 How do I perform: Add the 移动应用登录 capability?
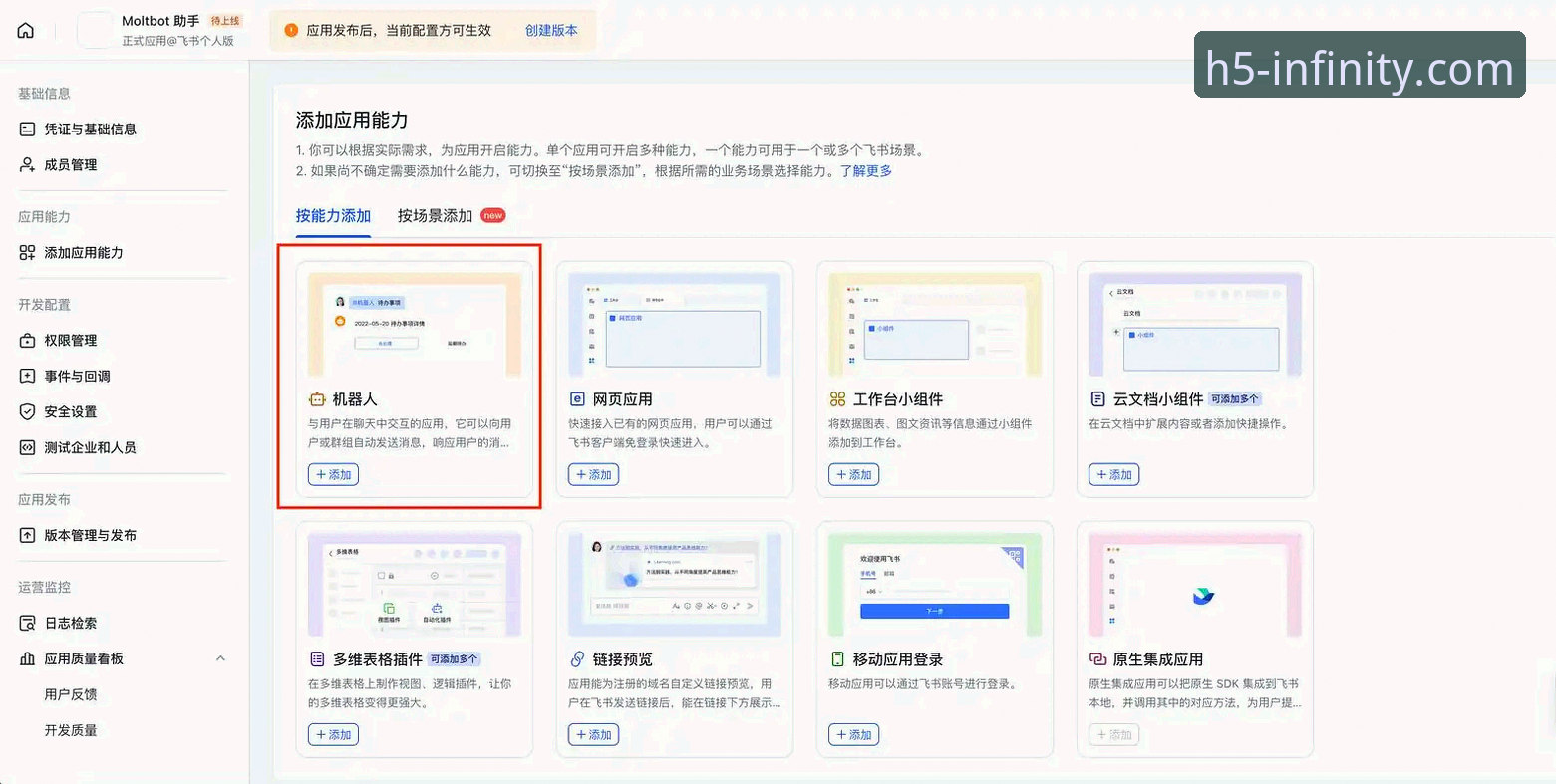tap(853, 735)
